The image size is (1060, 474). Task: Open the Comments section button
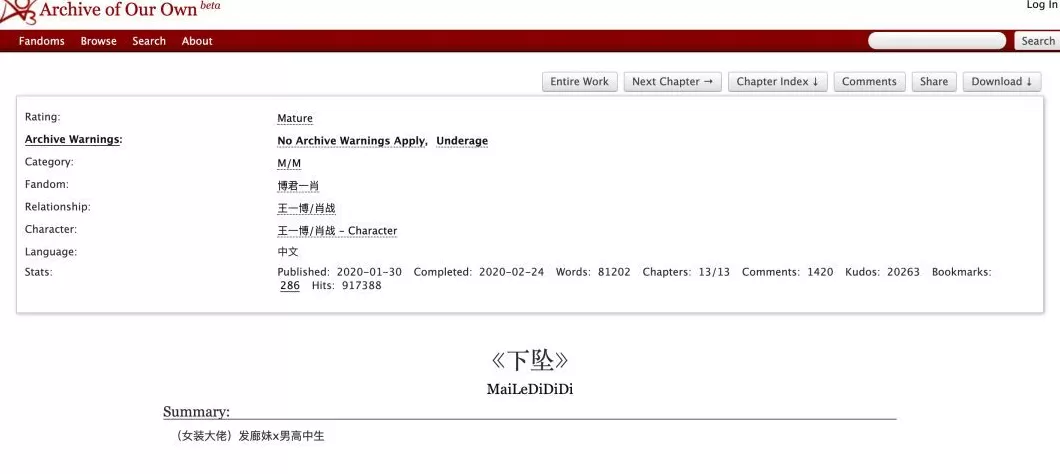pyautogui.click(x=868, y=82)
